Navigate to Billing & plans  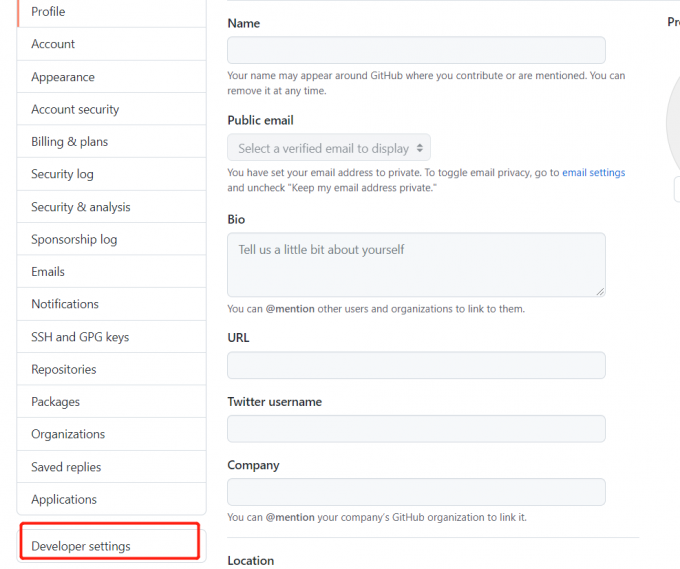[x=69, y=142]
